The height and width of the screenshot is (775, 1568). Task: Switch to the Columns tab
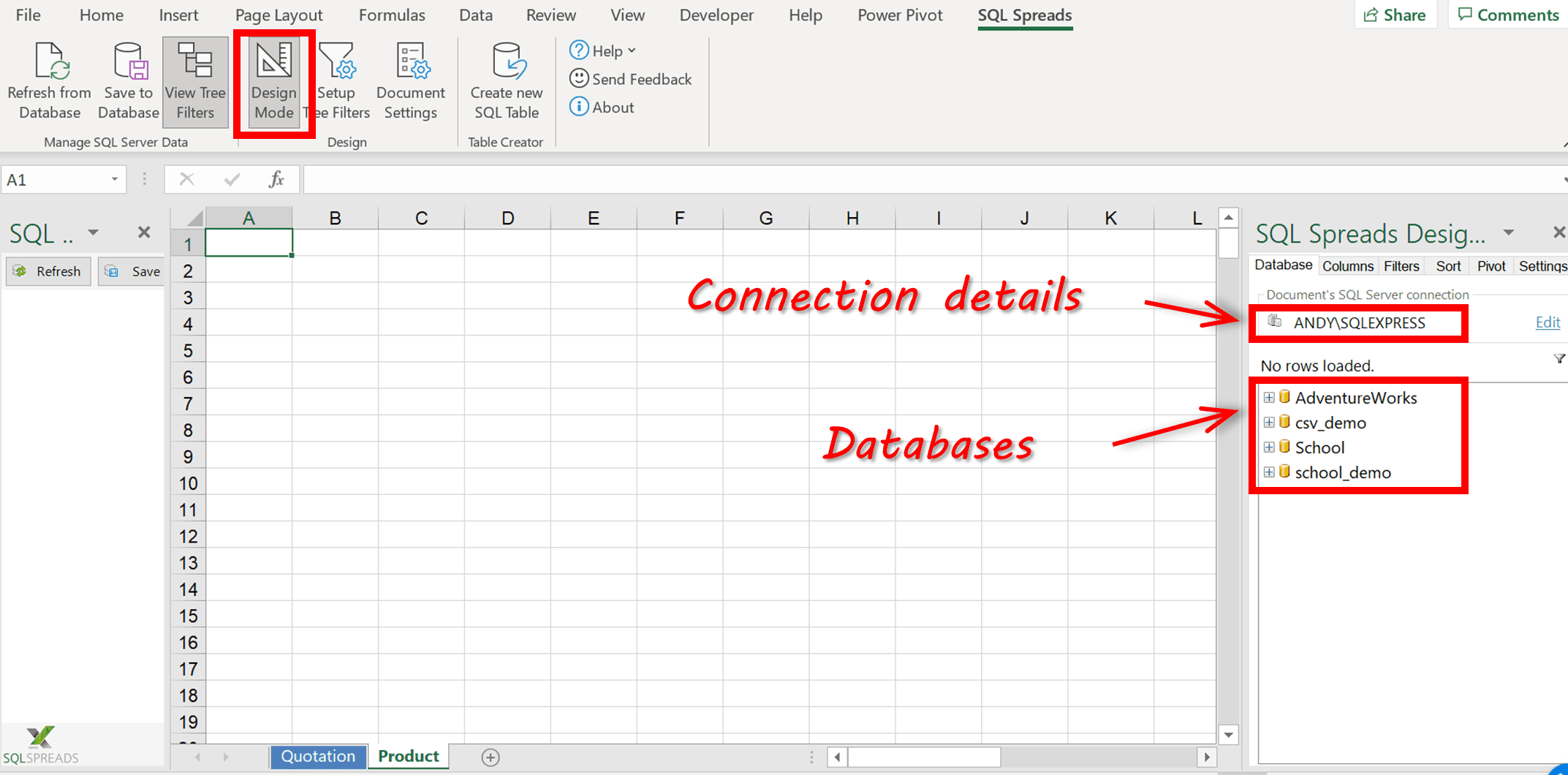tap(1347, 266)
